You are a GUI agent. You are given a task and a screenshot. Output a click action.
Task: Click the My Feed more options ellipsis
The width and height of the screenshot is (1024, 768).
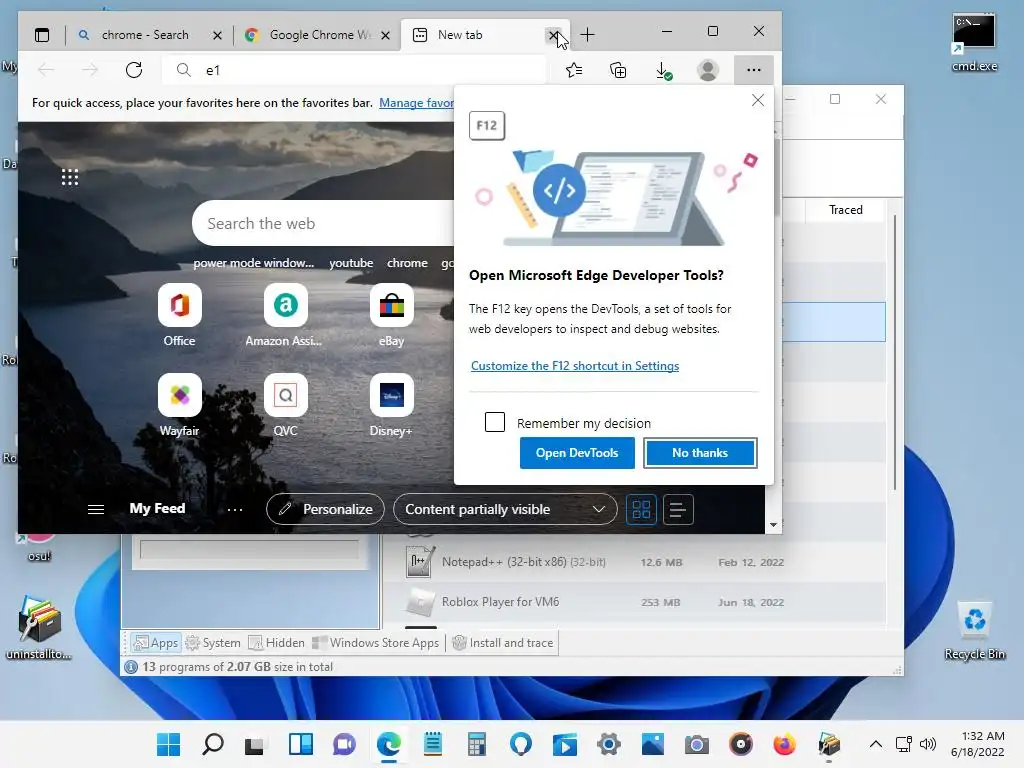click(235, 509)
